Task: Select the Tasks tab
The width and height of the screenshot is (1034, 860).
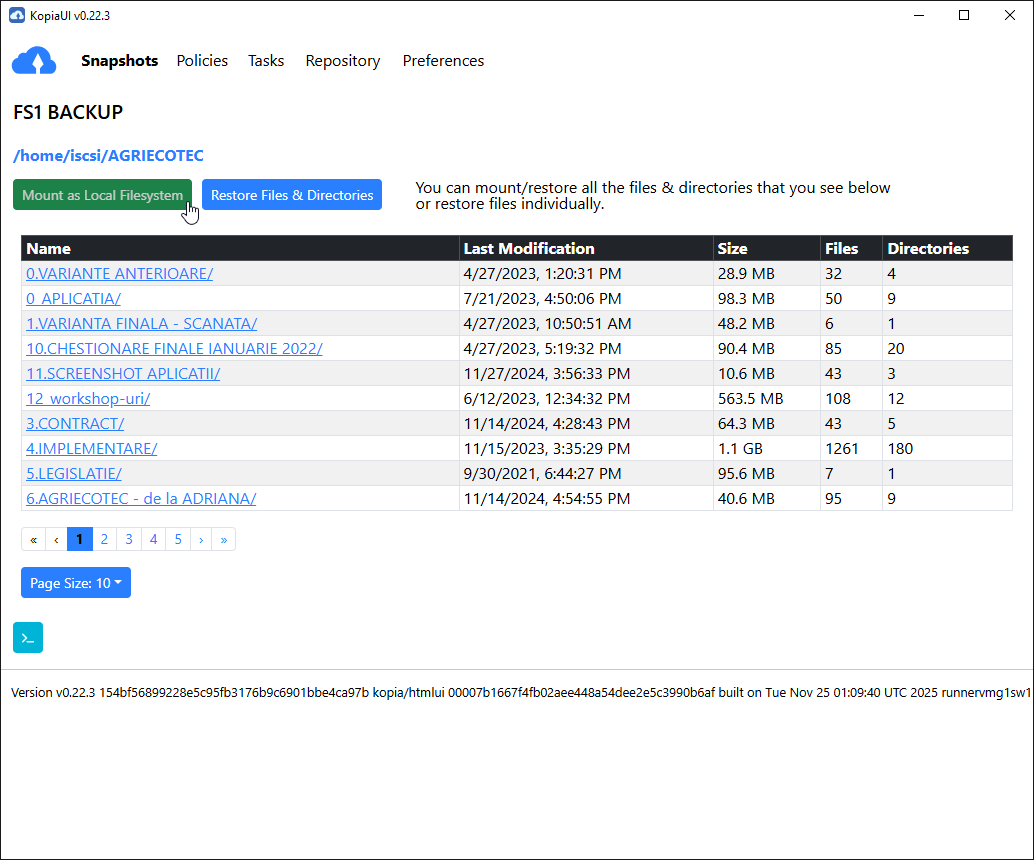Action: (x=266, y=61)
